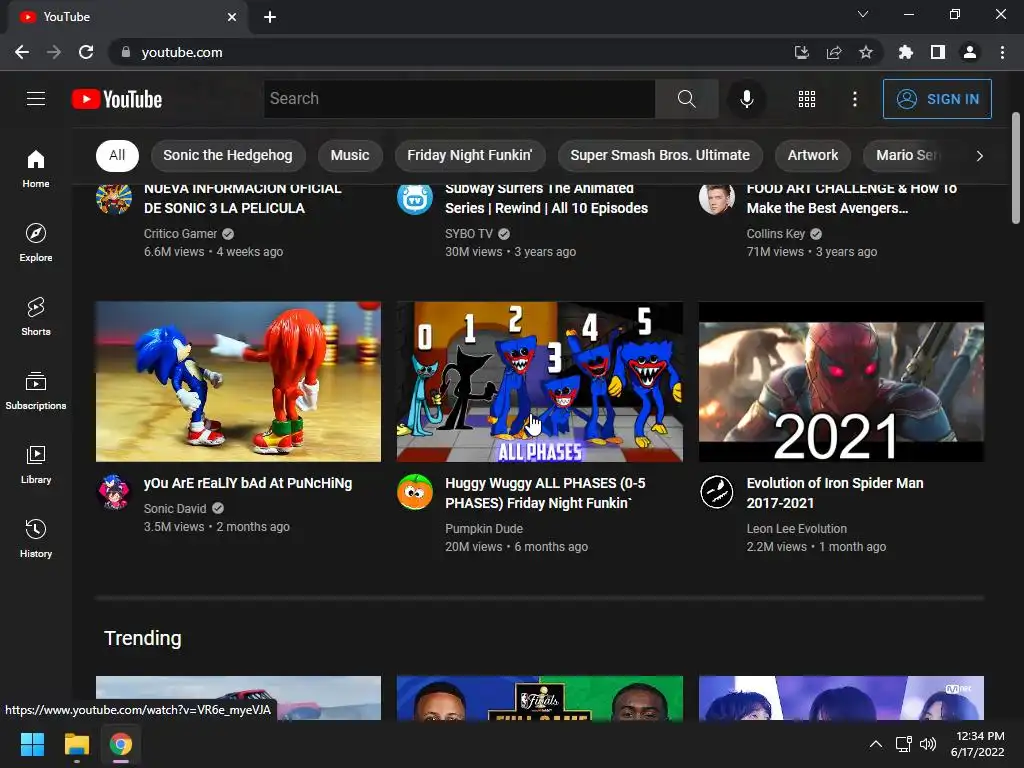Screen dimensions: 1024x768
Task: Select Sonic the Hedgehog chip
Action: [228, 155]
